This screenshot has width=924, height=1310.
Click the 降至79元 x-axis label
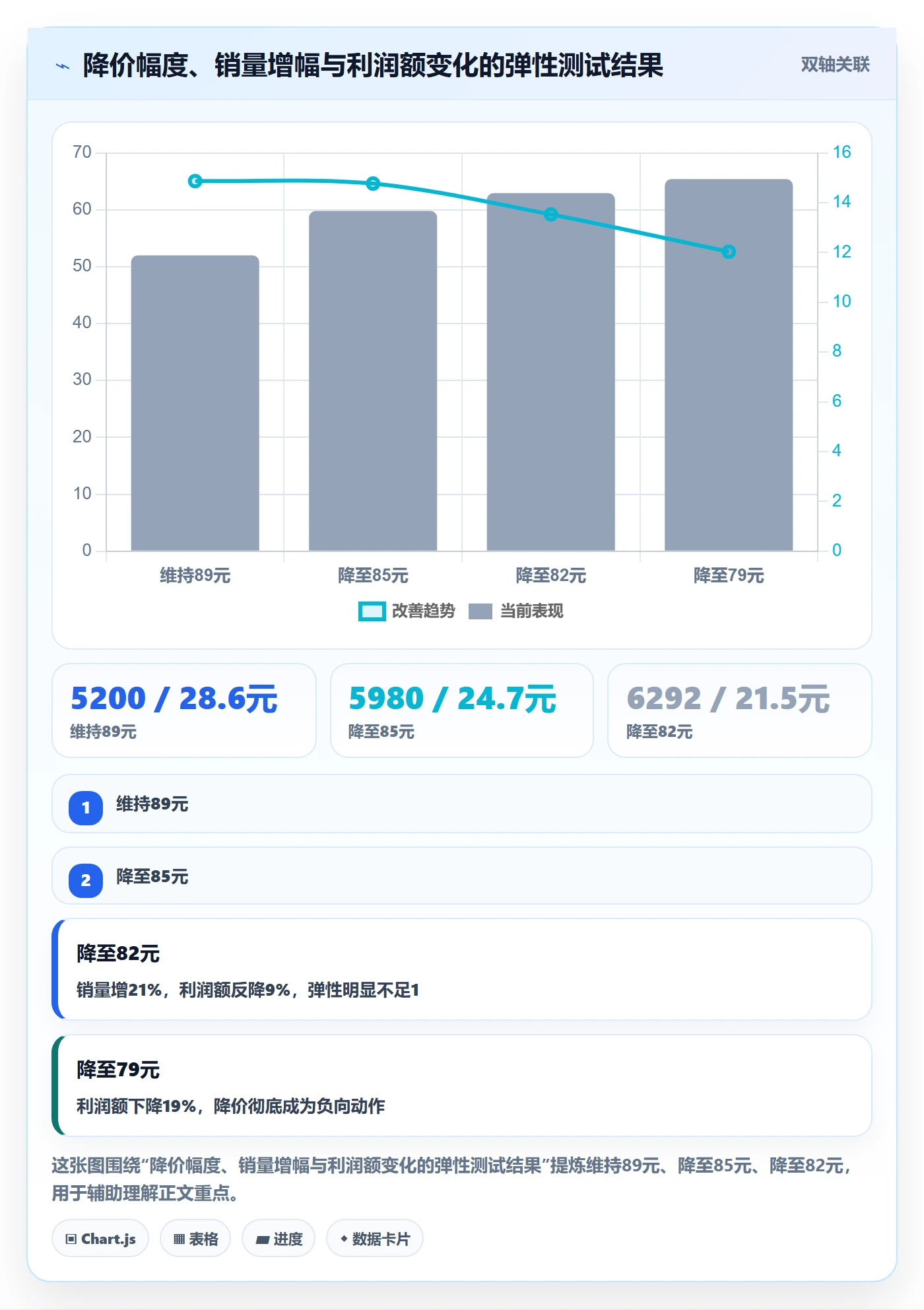coord(729,576)
